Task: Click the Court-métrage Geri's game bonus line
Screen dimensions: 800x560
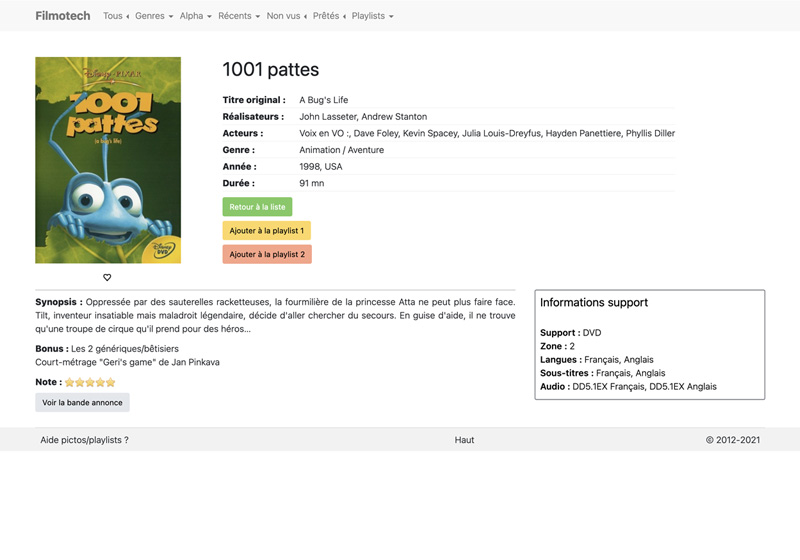Action: (x=127, y=362)
